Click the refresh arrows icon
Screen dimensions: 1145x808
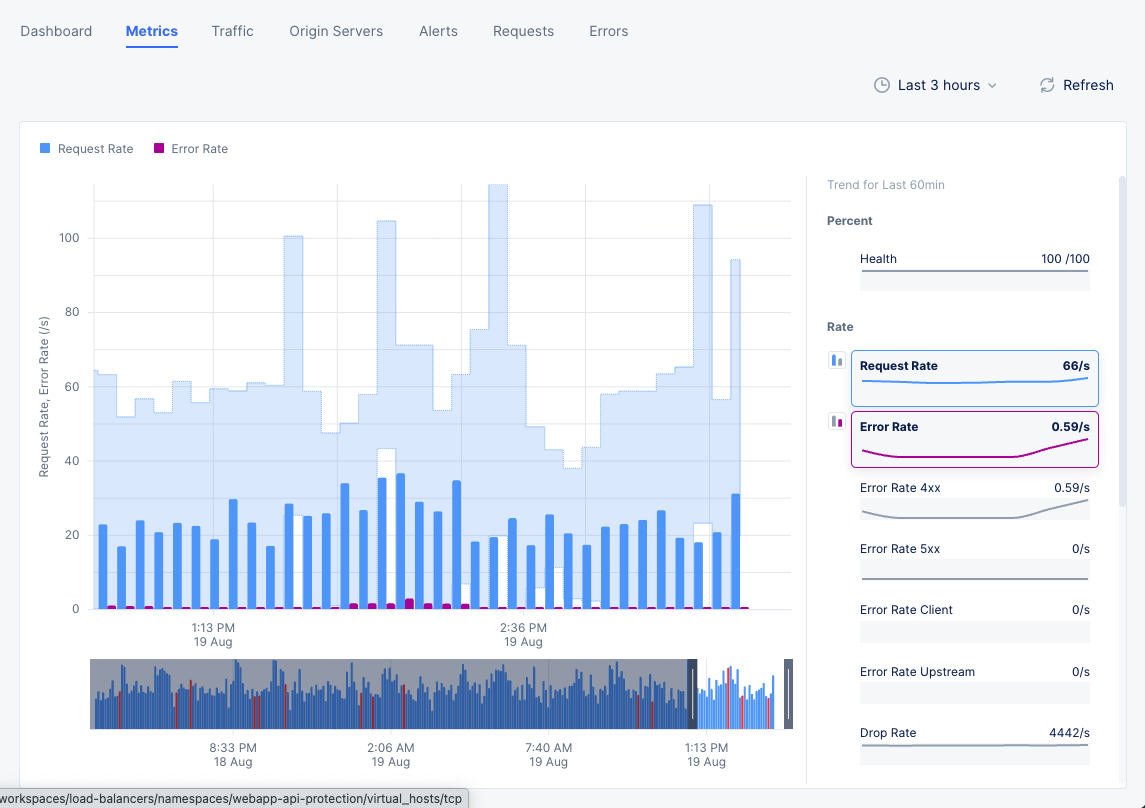click(1047, 85)
